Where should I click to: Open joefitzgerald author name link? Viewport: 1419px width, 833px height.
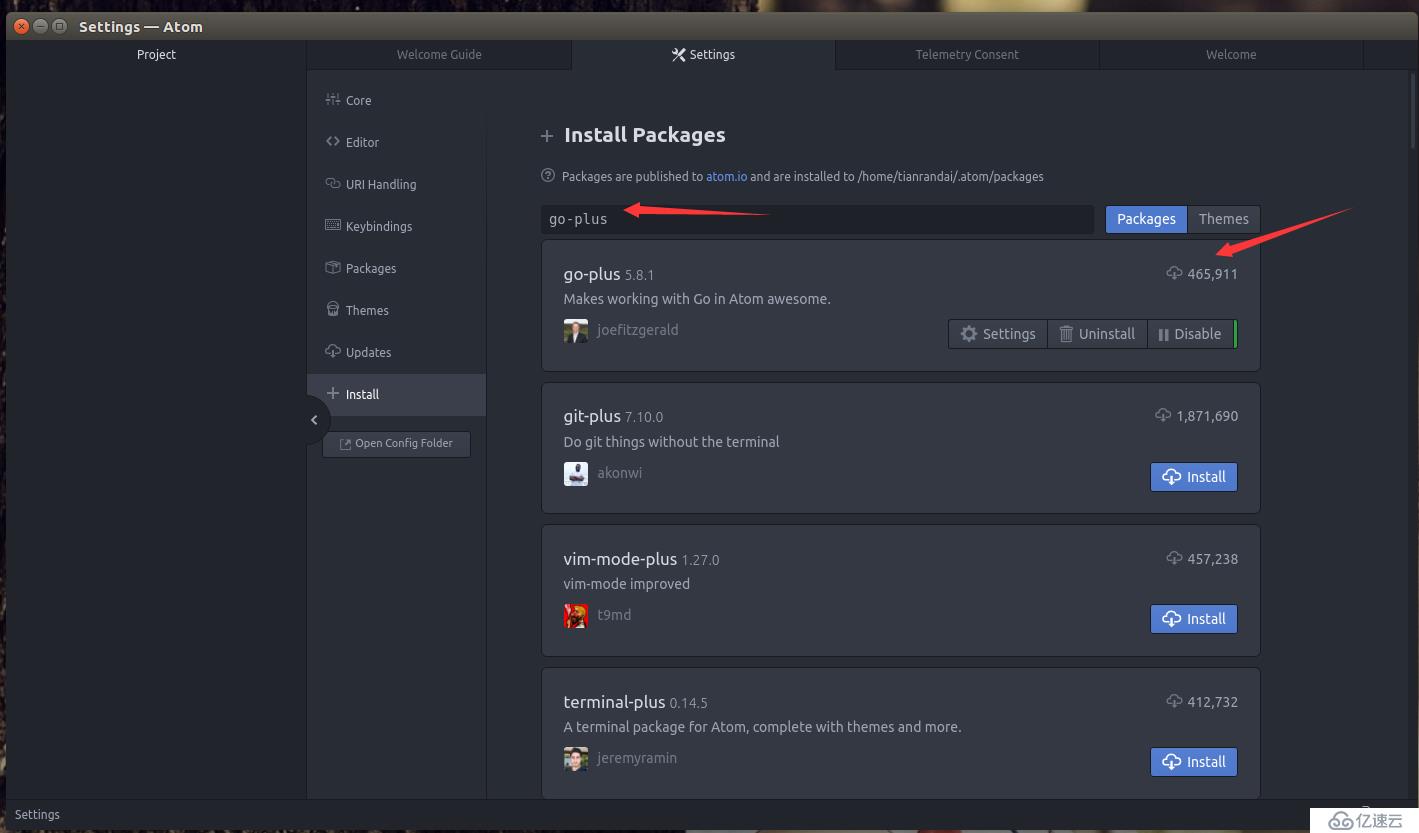[x=638, y=330]
